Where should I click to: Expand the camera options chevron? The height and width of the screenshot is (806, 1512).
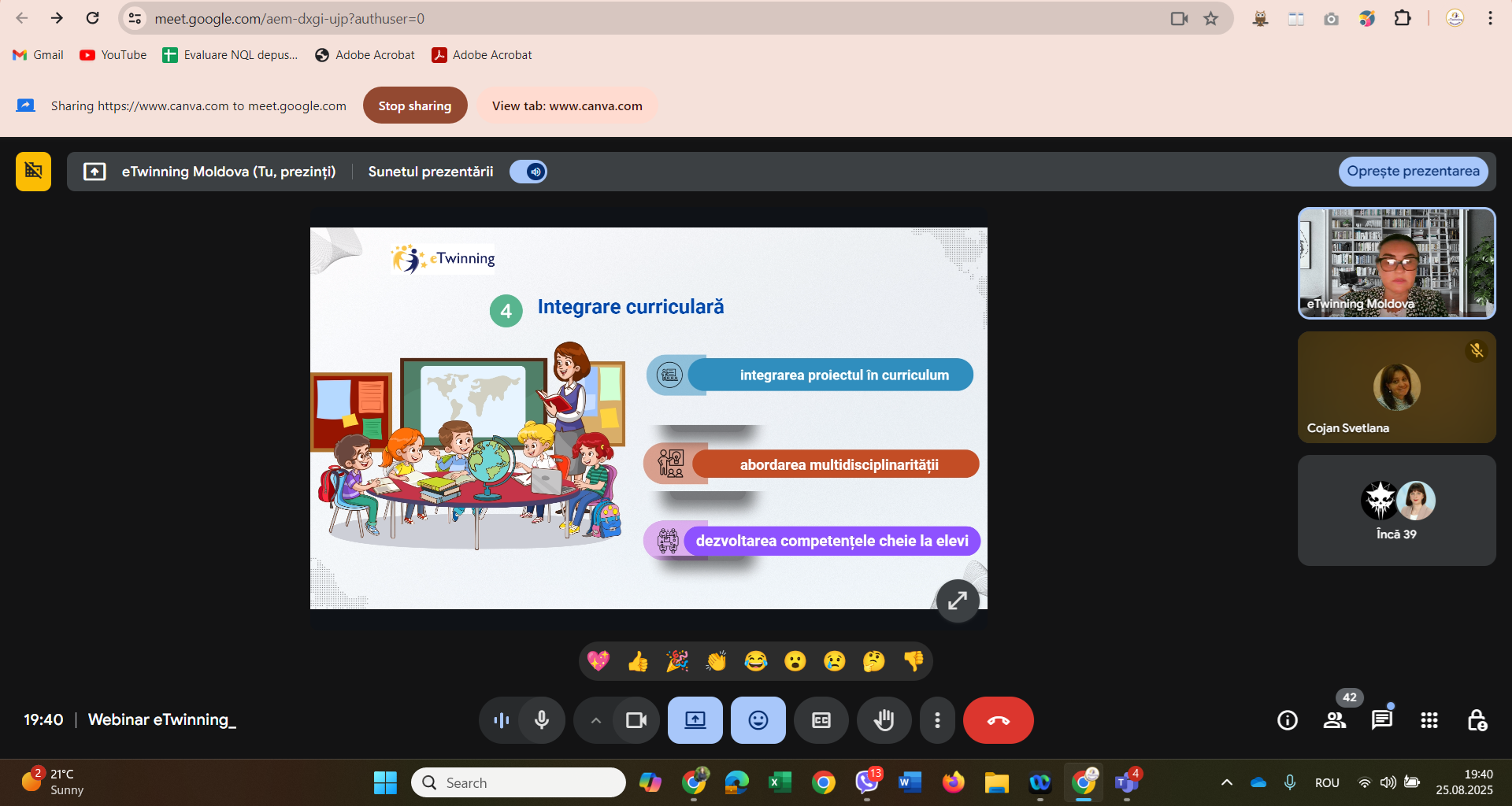point(596,720)
